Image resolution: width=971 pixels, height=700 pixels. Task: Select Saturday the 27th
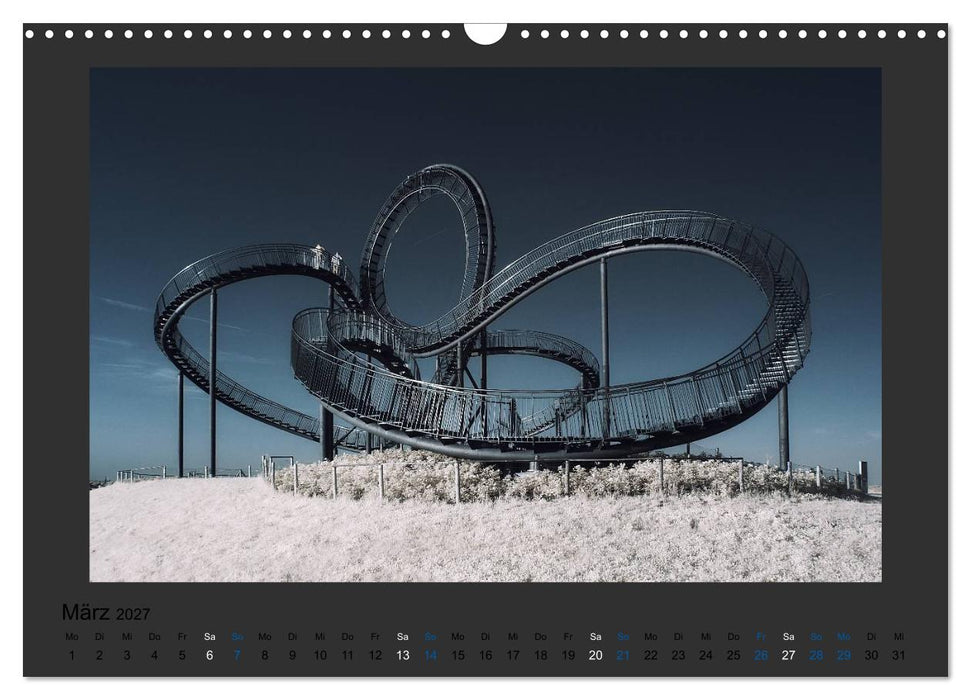click(788, 655)
